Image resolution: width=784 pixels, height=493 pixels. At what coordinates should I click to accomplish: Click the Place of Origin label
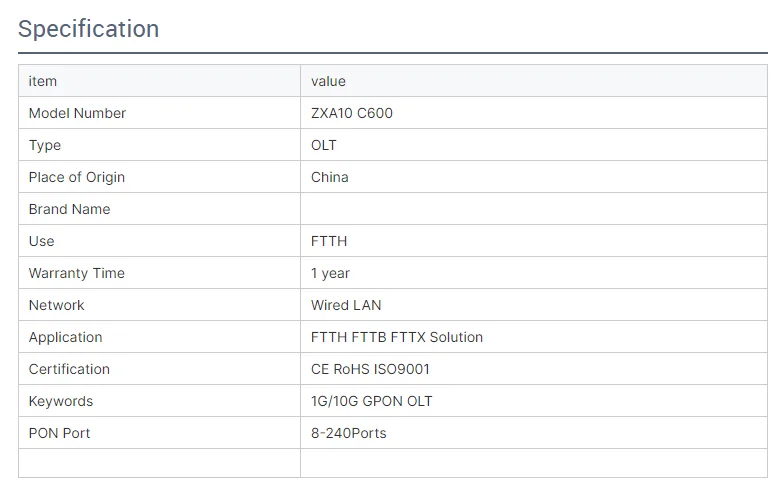coord(76,178)
